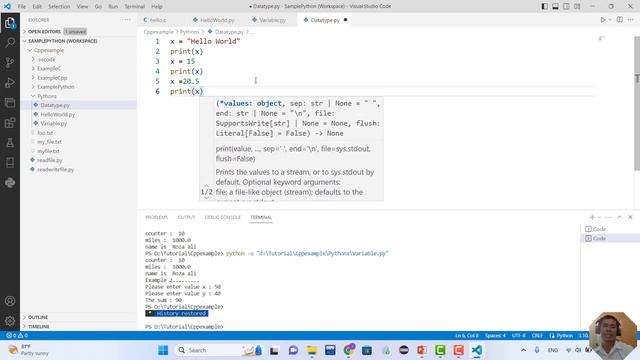The image size is (640, 360).
Task: Show errors and warnings from status bar
Action: (17, 335)
